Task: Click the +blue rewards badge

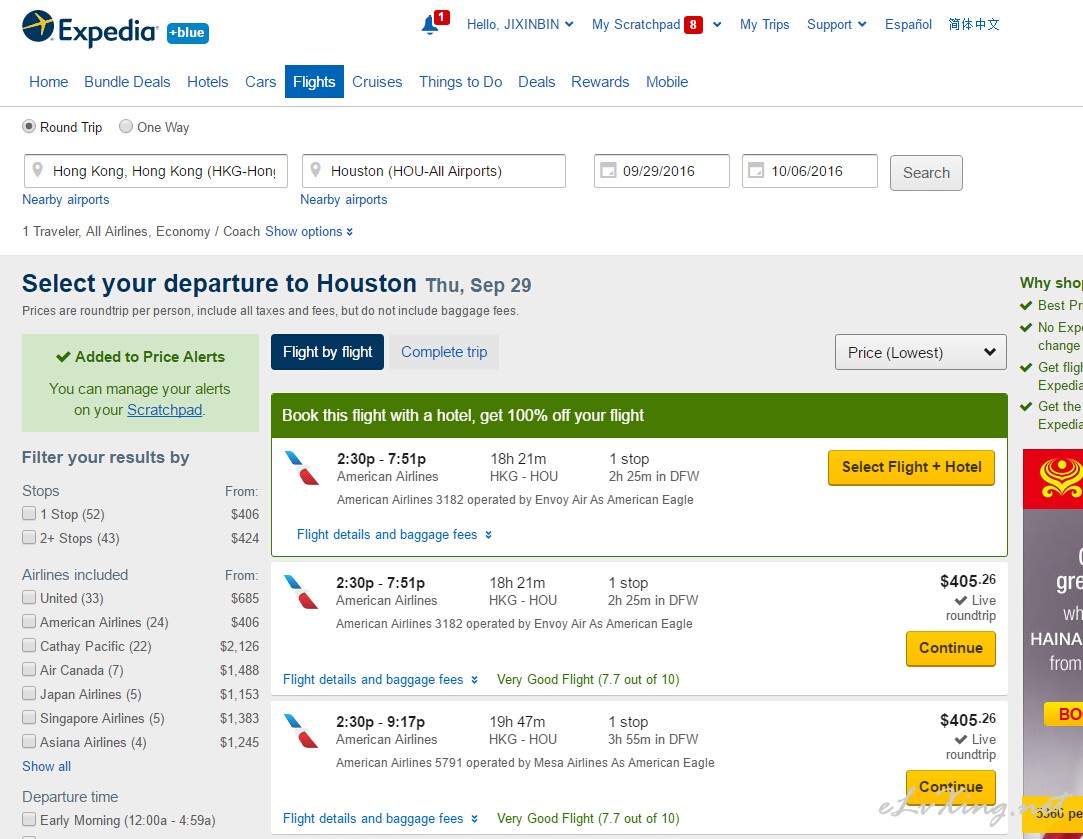Action: 188,32
